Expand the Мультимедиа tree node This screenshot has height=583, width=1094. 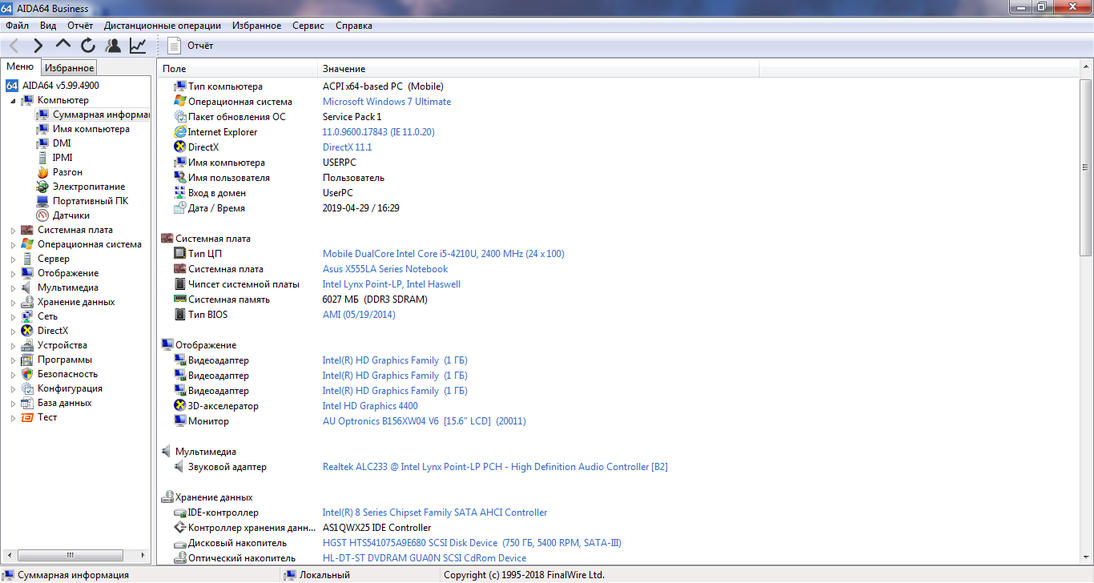[x=13, y=288]
